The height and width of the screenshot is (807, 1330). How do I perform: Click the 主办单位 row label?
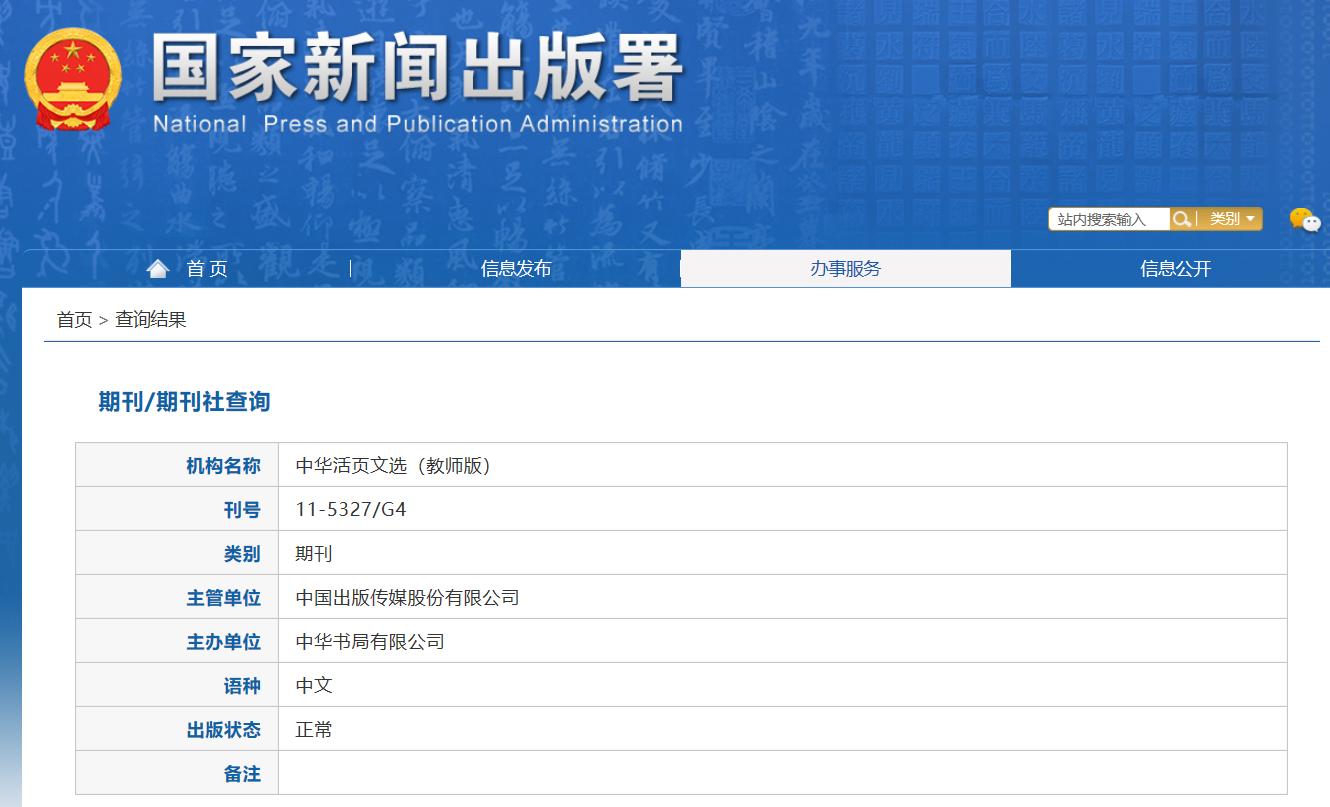(x=223, y=642)
